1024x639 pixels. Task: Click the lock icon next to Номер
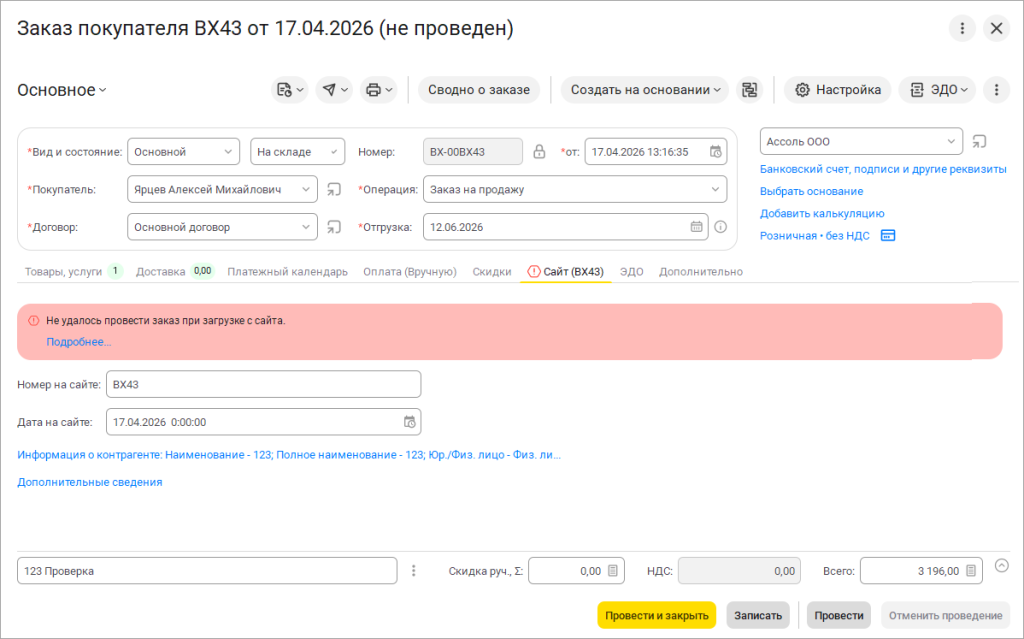(539, 152)
